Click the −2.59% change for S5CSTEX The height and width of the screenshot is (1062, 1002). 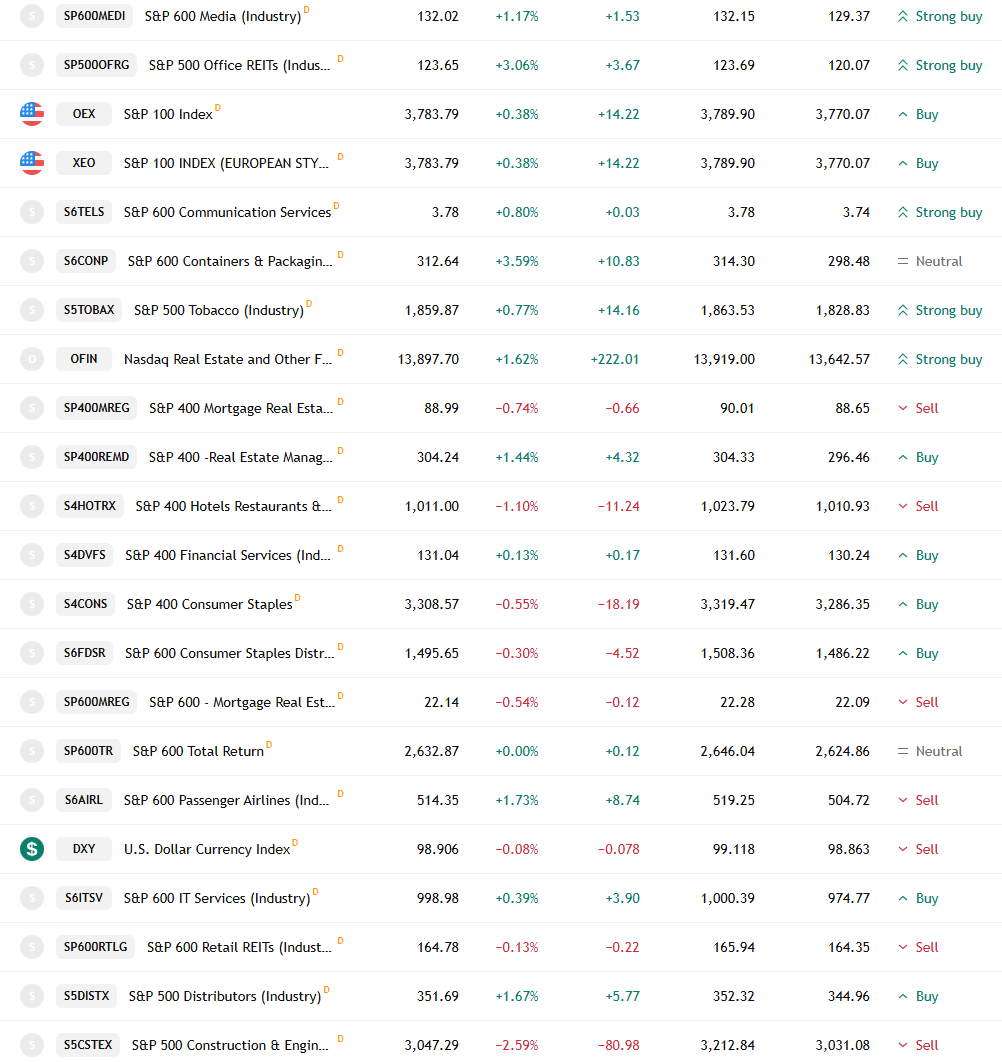[x=517, y=1045]
